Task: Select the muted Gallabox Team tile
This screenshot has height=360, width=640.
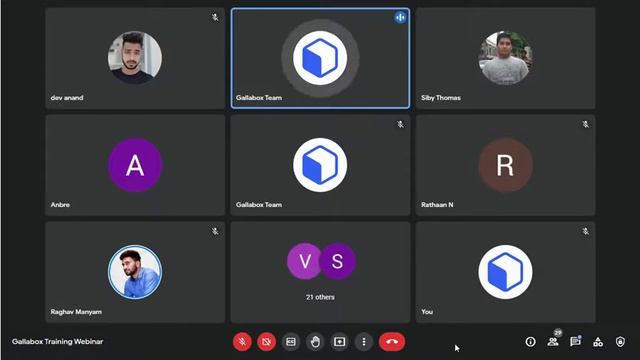Action: point(320,165)
